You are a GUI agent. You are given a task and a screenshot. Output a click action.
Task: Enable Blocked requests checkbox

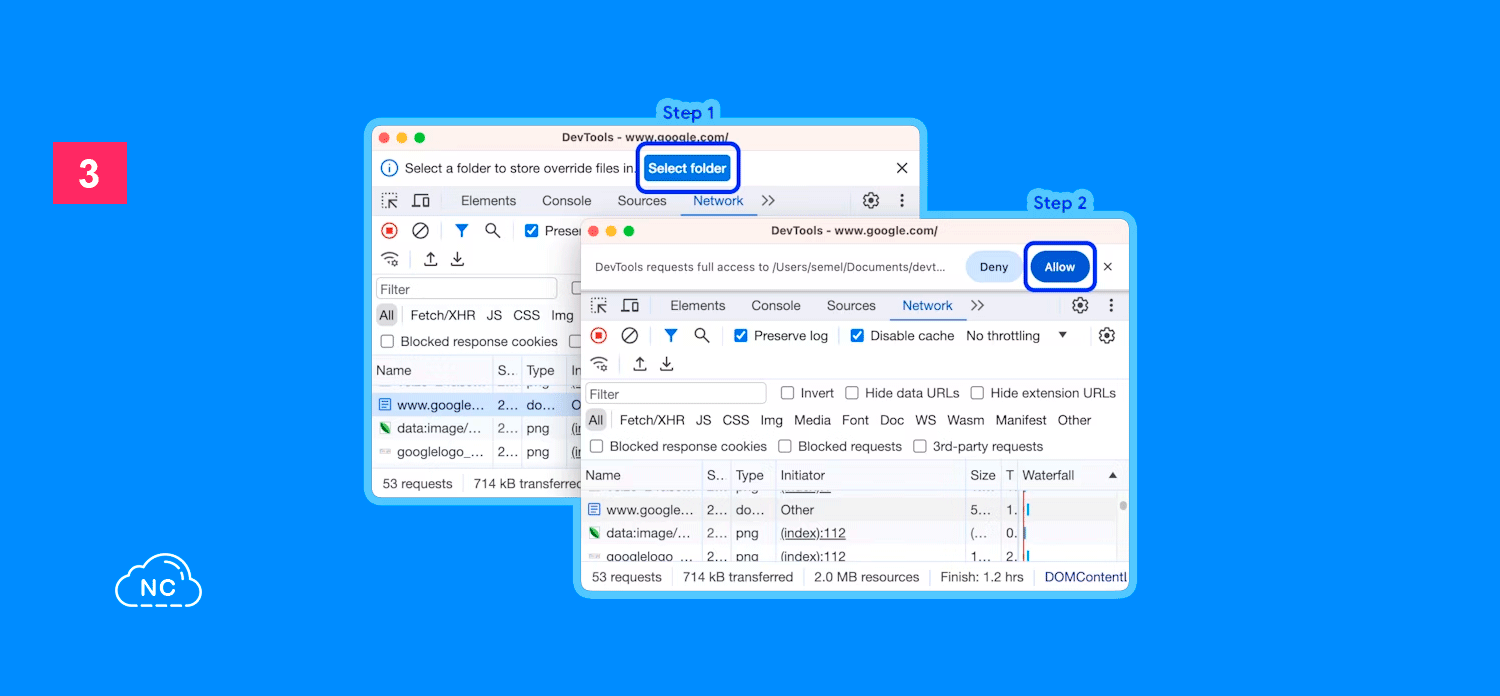point(785,447)
